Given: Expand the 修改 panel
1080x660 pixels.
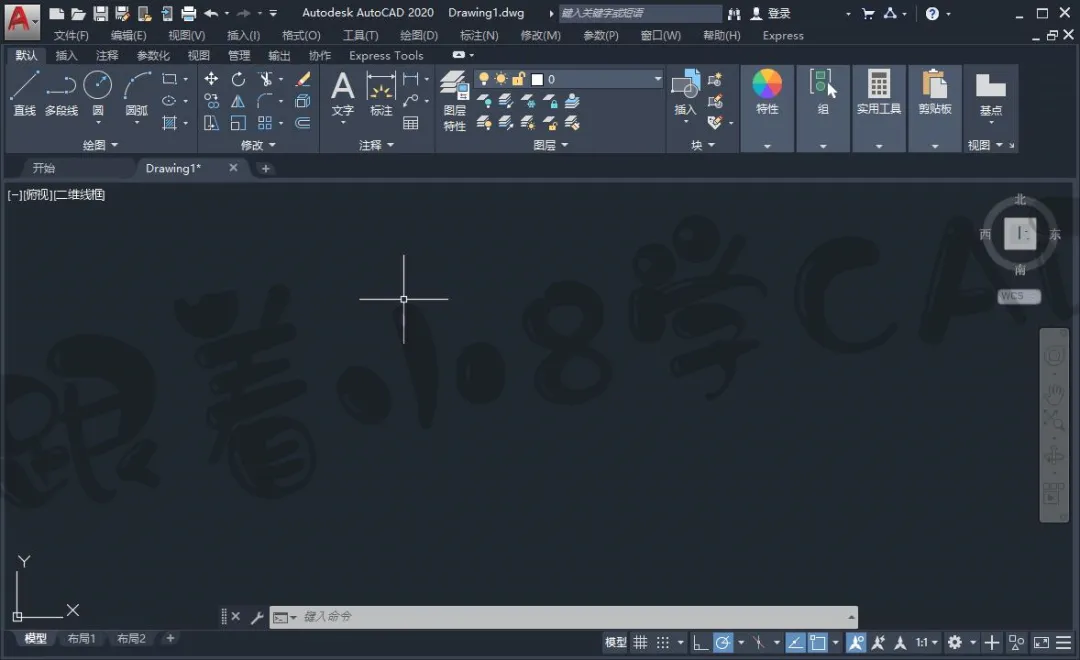Looking at the screenshot, I should click(x=258, y=145).
